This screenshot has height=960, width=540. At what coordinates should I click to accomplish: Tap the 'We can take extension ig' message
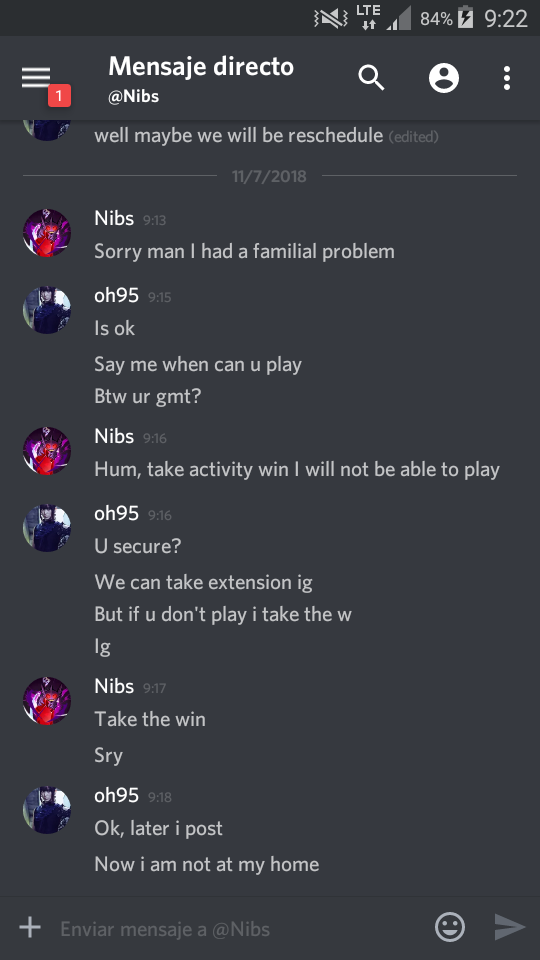[x=203, y=582]
